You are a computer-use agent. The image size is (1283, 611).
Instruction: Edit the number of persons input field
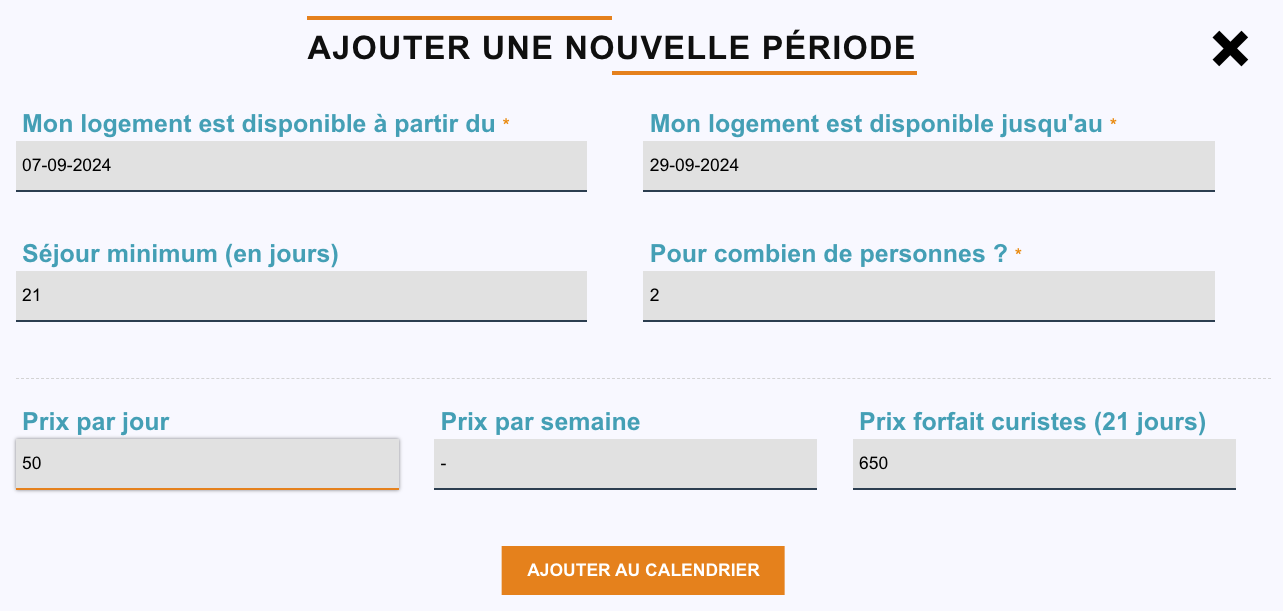click(x=928, y=295)
